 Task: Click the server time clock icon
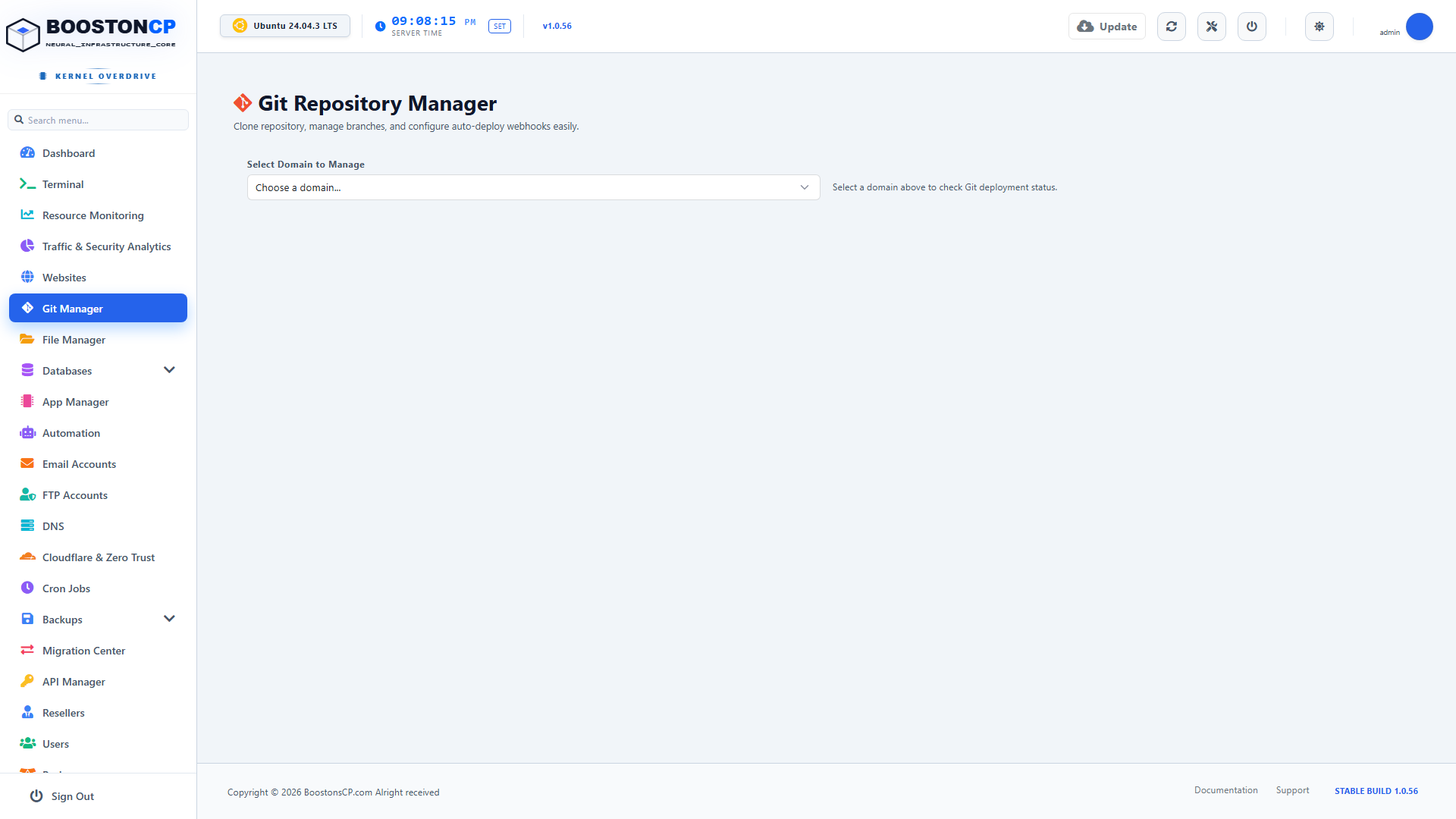click(381, 27)
